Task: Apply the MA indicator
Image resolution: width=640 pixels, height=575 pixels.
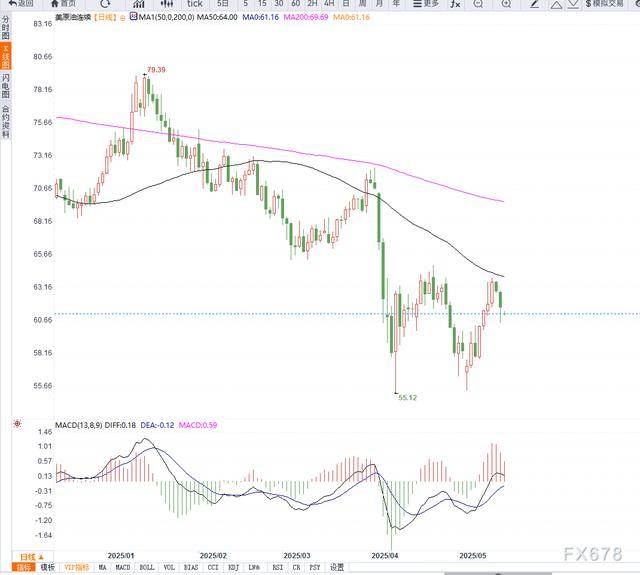Action: coord(102,567)
